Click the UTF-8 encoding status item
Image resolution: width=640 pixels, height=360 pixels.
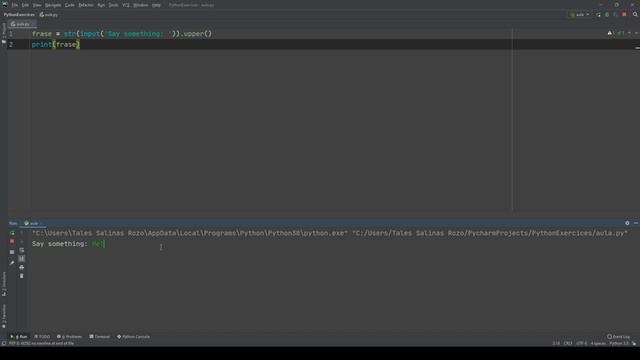click(582, 343)
